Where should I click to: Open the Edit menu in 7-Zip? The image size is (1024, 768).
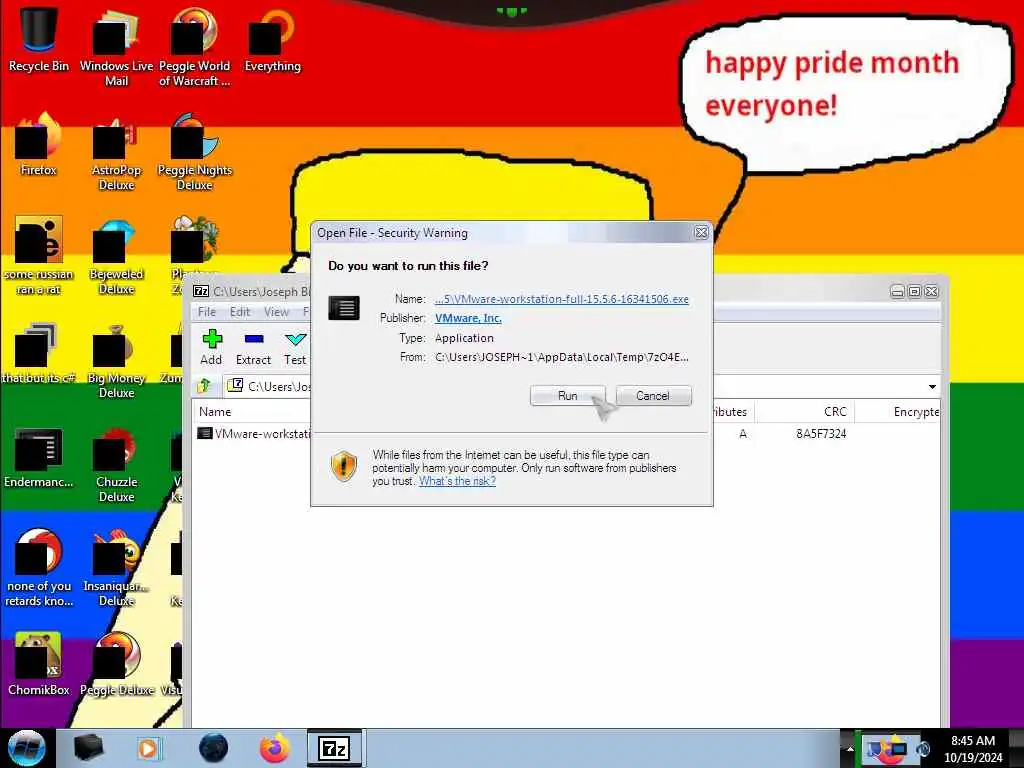pyautogui.click(x=240, y=312)
